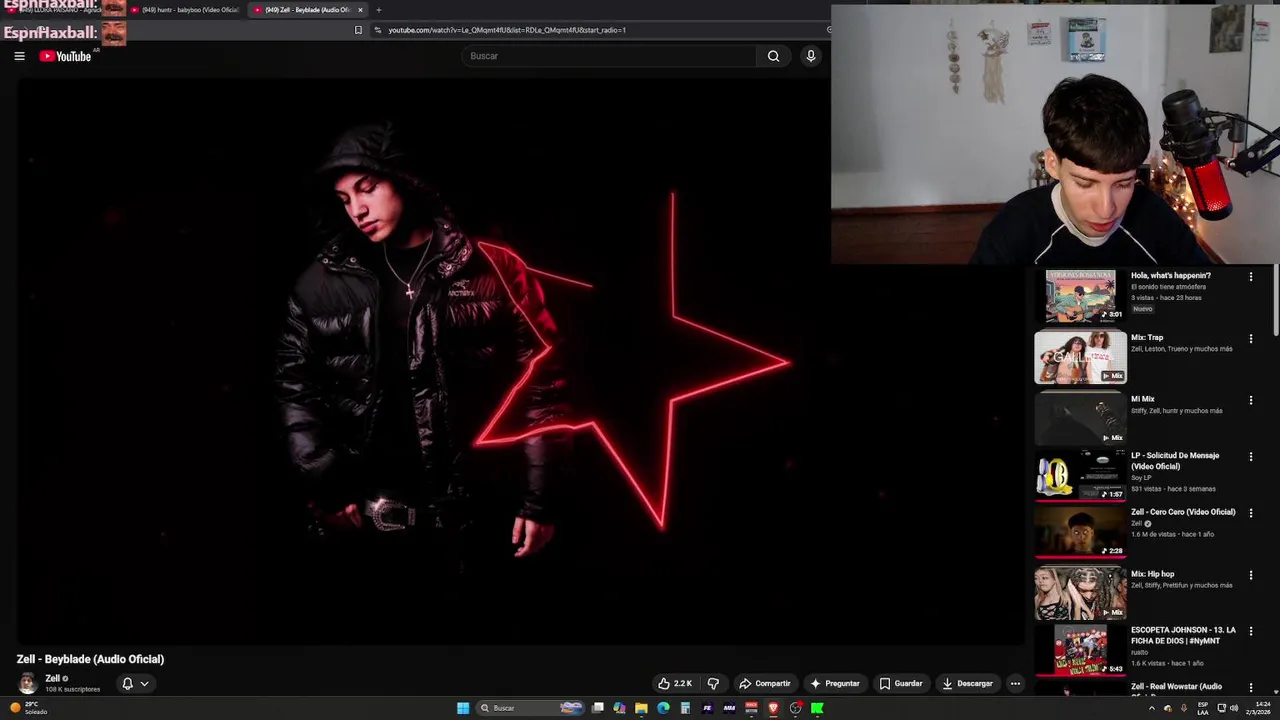Click the Preguntar button
Viewport: 1280px width, 720px height.
coord(835,684)
